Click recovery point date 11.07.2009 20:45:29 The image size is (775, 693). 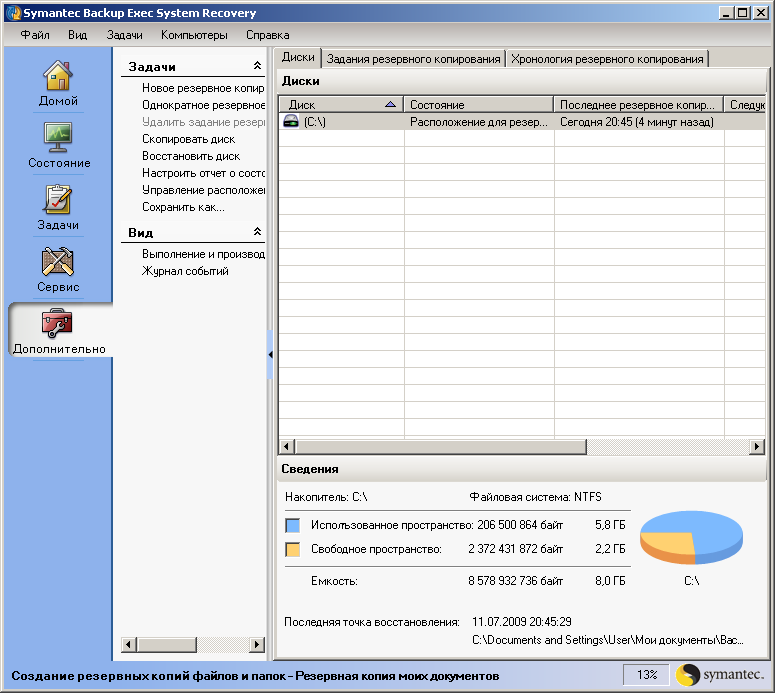pyautogui.click(x=521, y=622)
